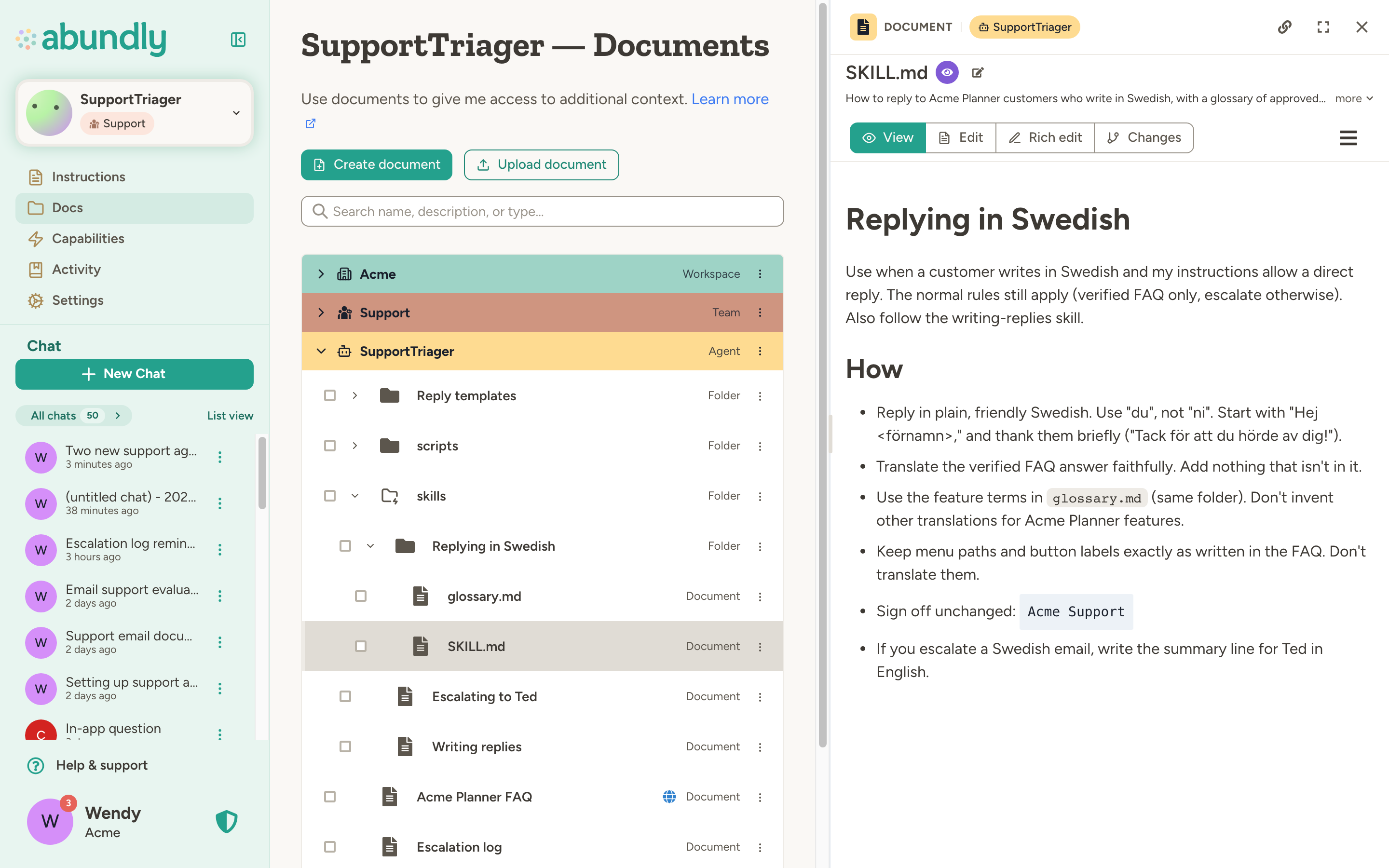Expand the Acme workspace row
The height and width of the screenshot is (868, 1389).
[321, 274]
